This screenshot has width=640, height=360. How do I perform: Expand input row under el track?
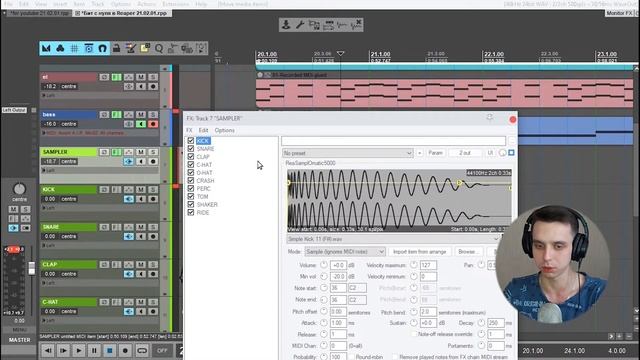tap(44, 96)
